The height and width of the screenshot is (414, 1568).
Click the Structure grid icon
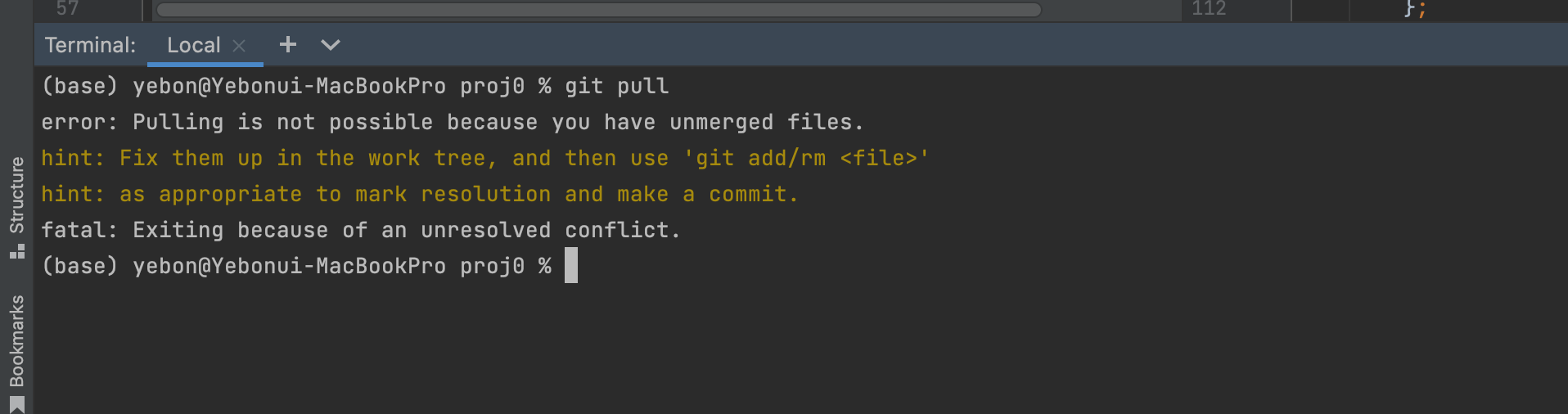(17, 251)
